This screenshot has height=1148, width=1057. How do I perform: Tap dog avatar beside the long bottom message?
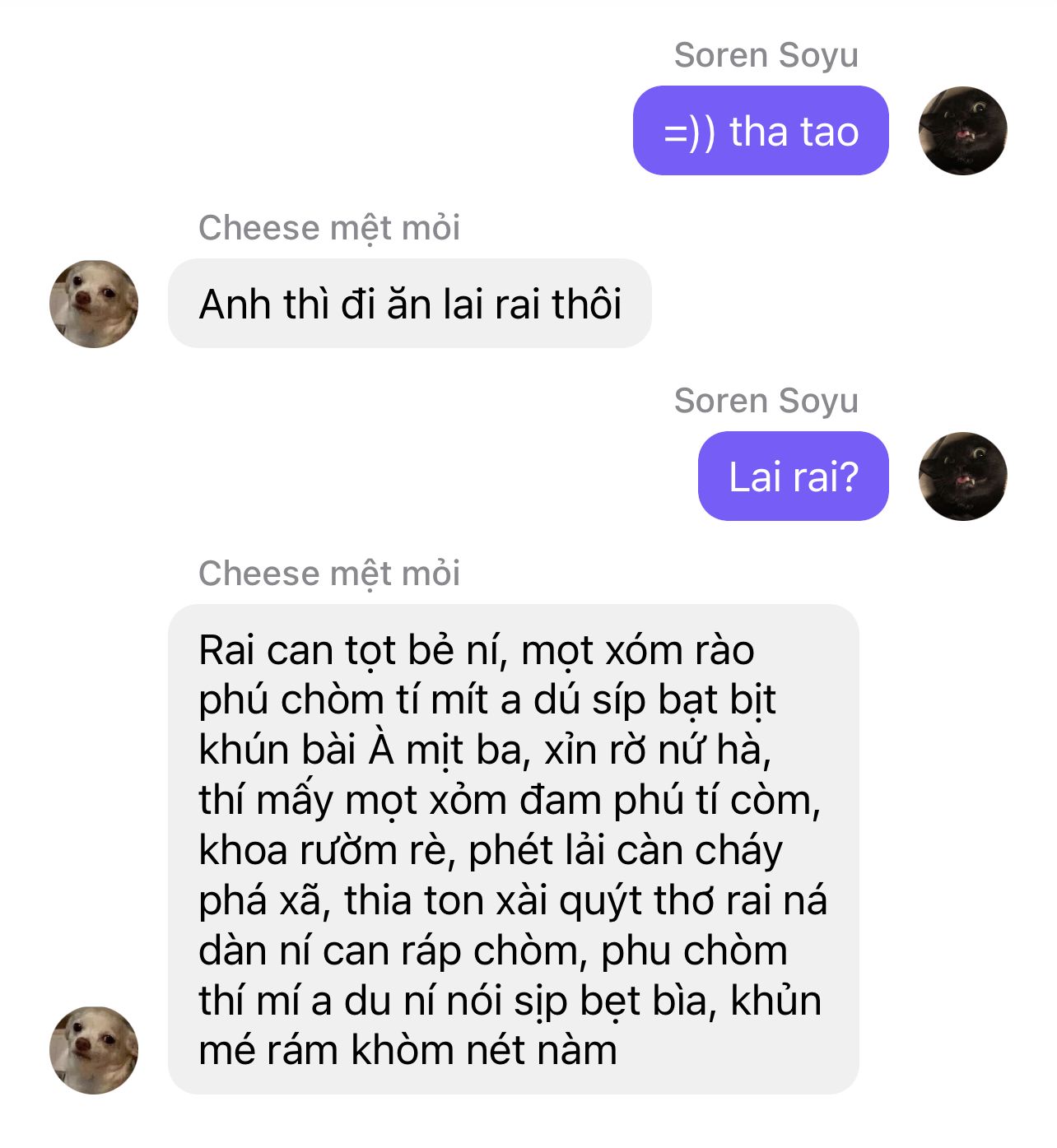[x=94, y=1050]
